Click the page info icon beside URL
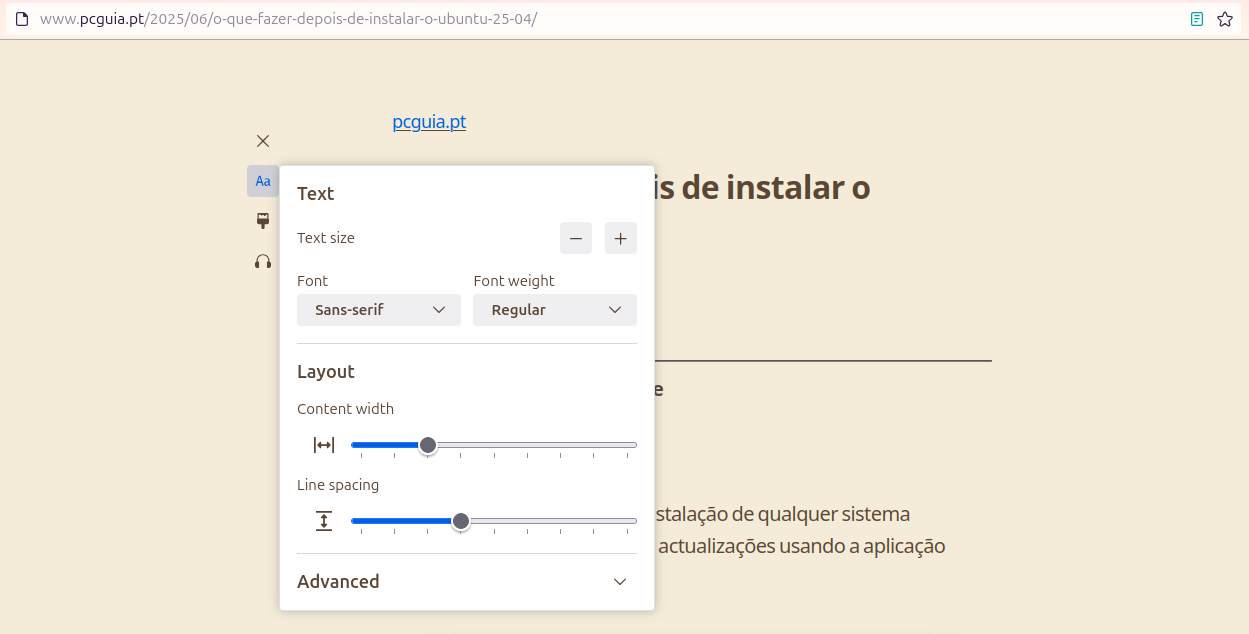This screenshot has width=1249, height=634. point(22,19)
